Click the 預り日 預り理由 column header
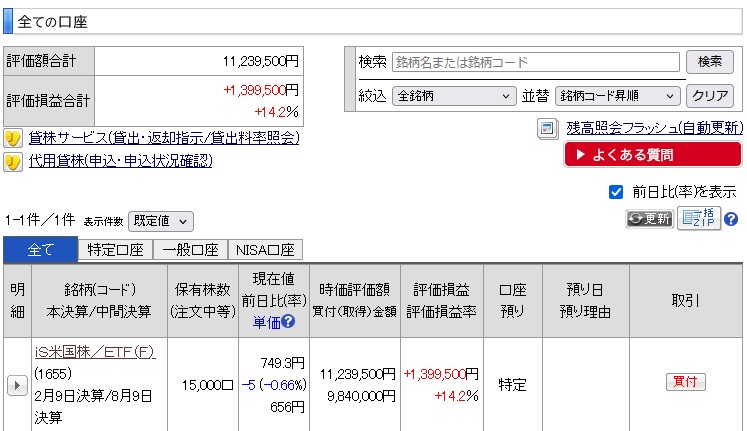Viewport: 747px width, 431px height. tap(585, 301)
